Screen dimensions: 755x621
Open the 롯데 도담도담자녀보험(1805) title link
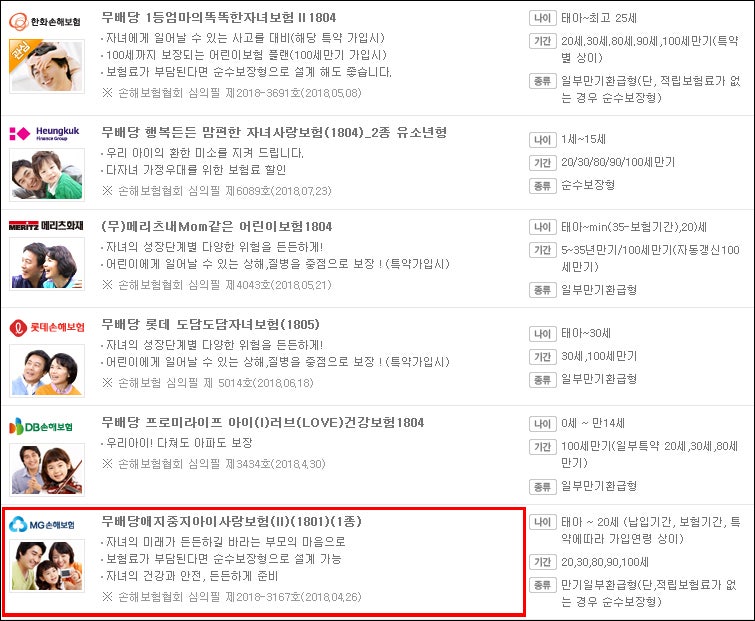click(210, 324)
